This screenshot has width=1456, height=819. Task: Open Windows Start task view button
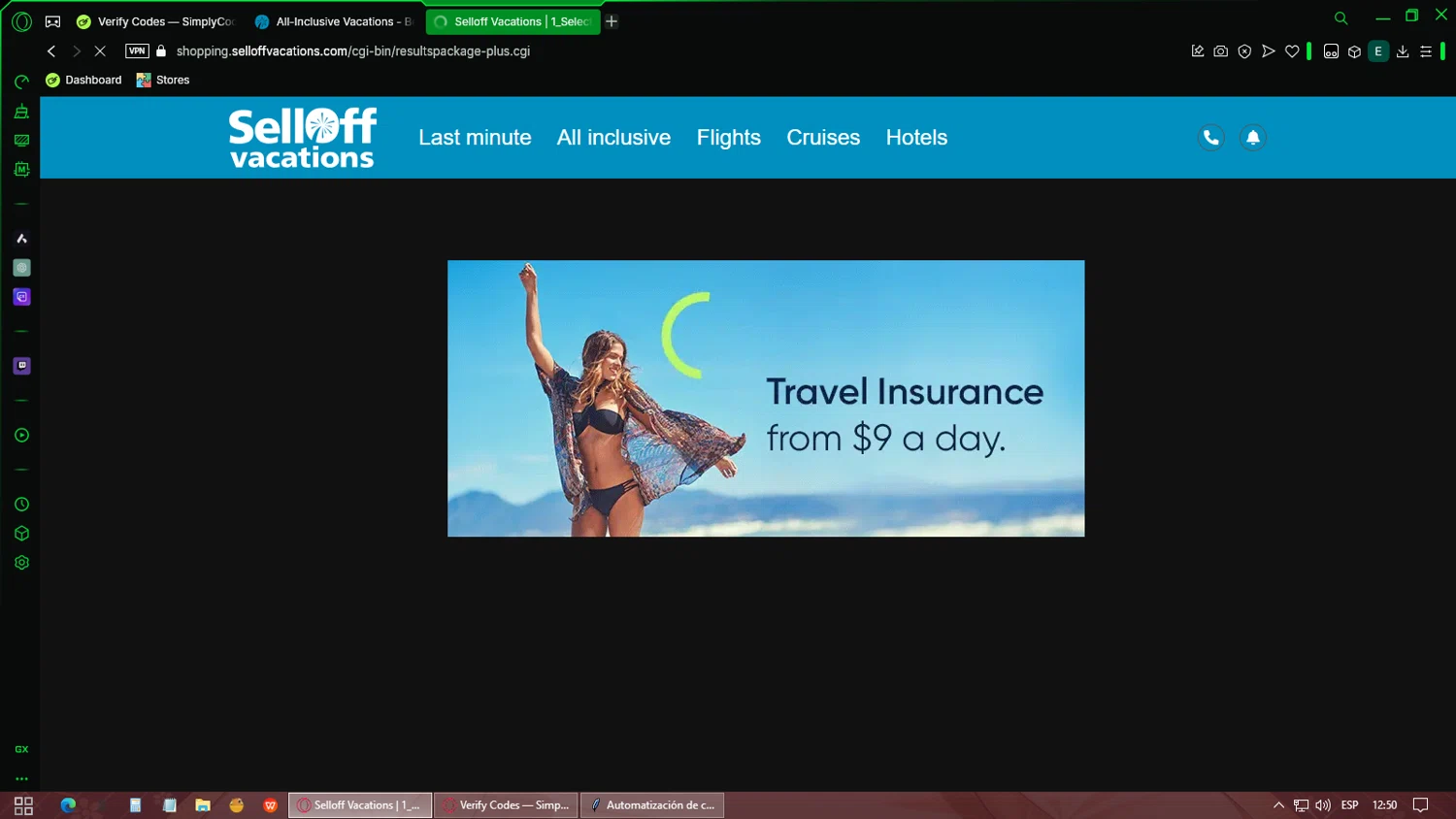[x=24, y=805]
